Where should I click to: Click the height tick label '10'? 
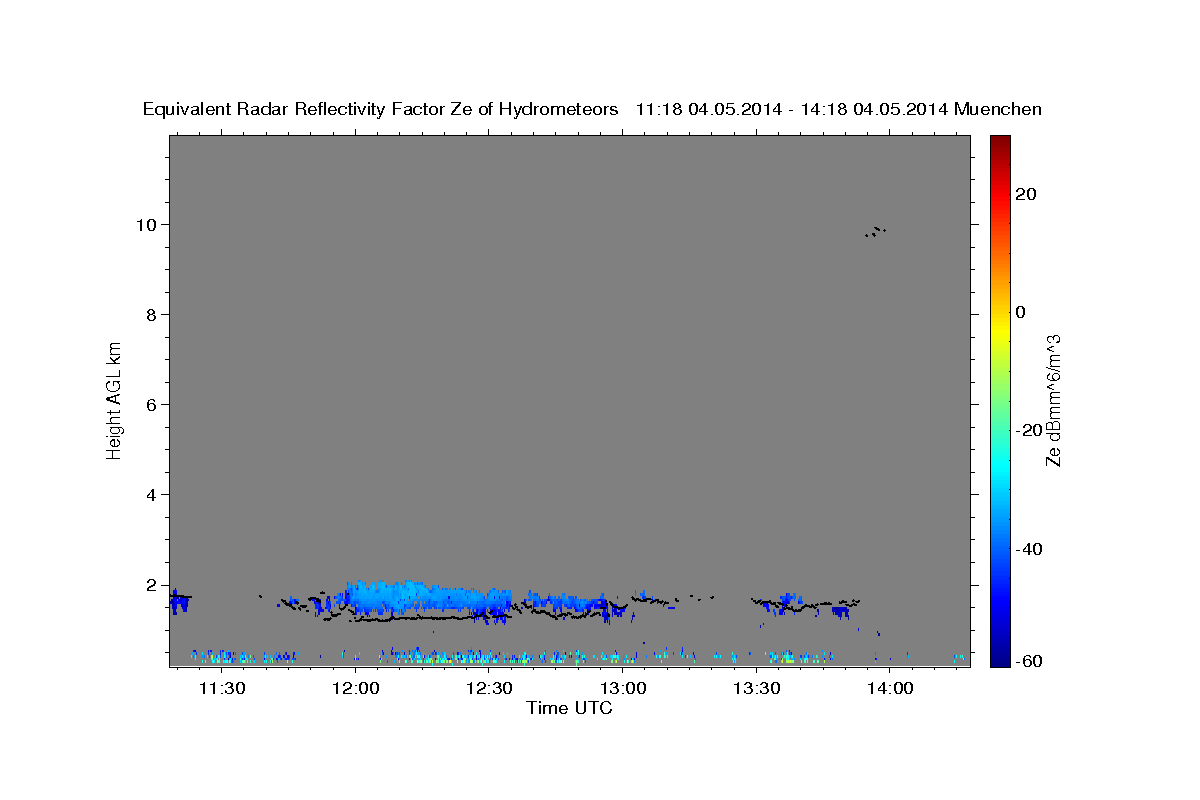[x=149, y=224]
